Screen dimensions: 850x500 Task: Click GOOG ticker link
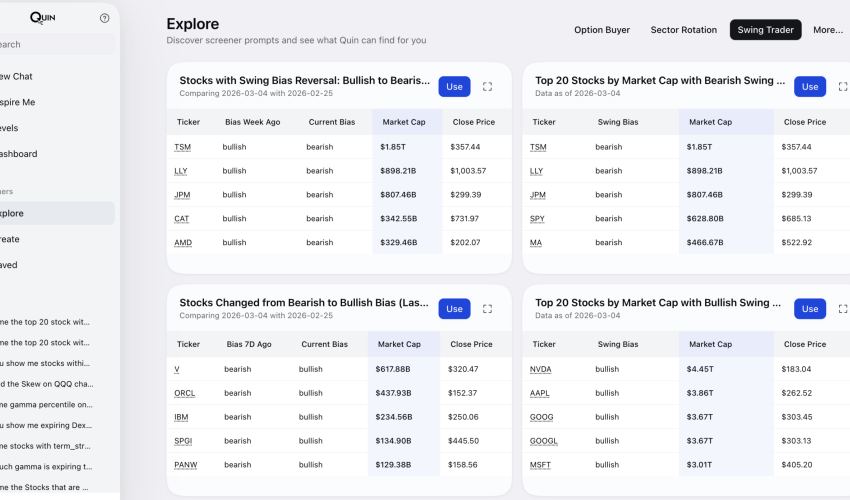tap(542, 417)
